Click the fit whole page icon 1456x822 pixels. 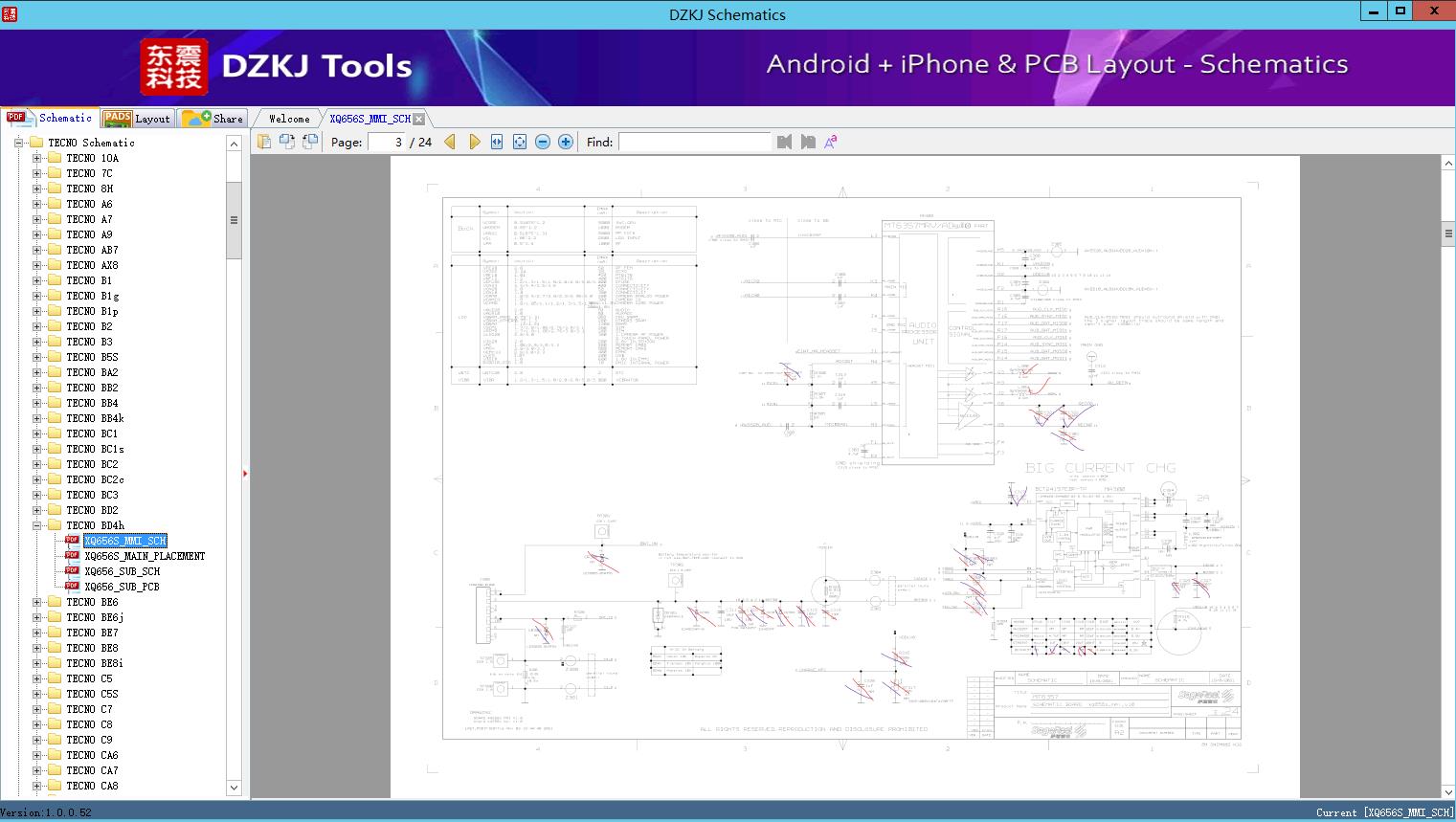520,142
